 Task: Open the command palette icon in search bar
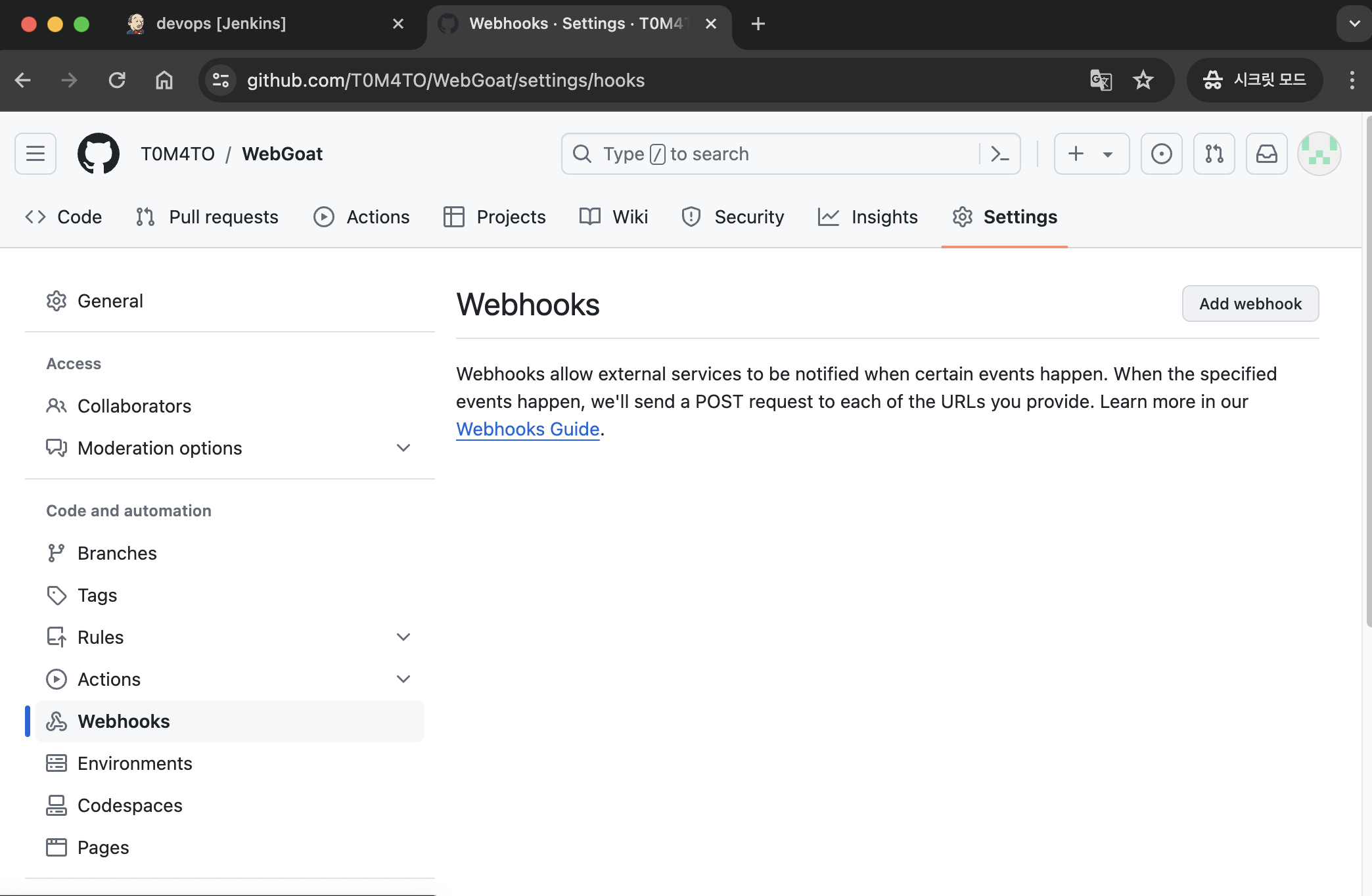[999, 154]
